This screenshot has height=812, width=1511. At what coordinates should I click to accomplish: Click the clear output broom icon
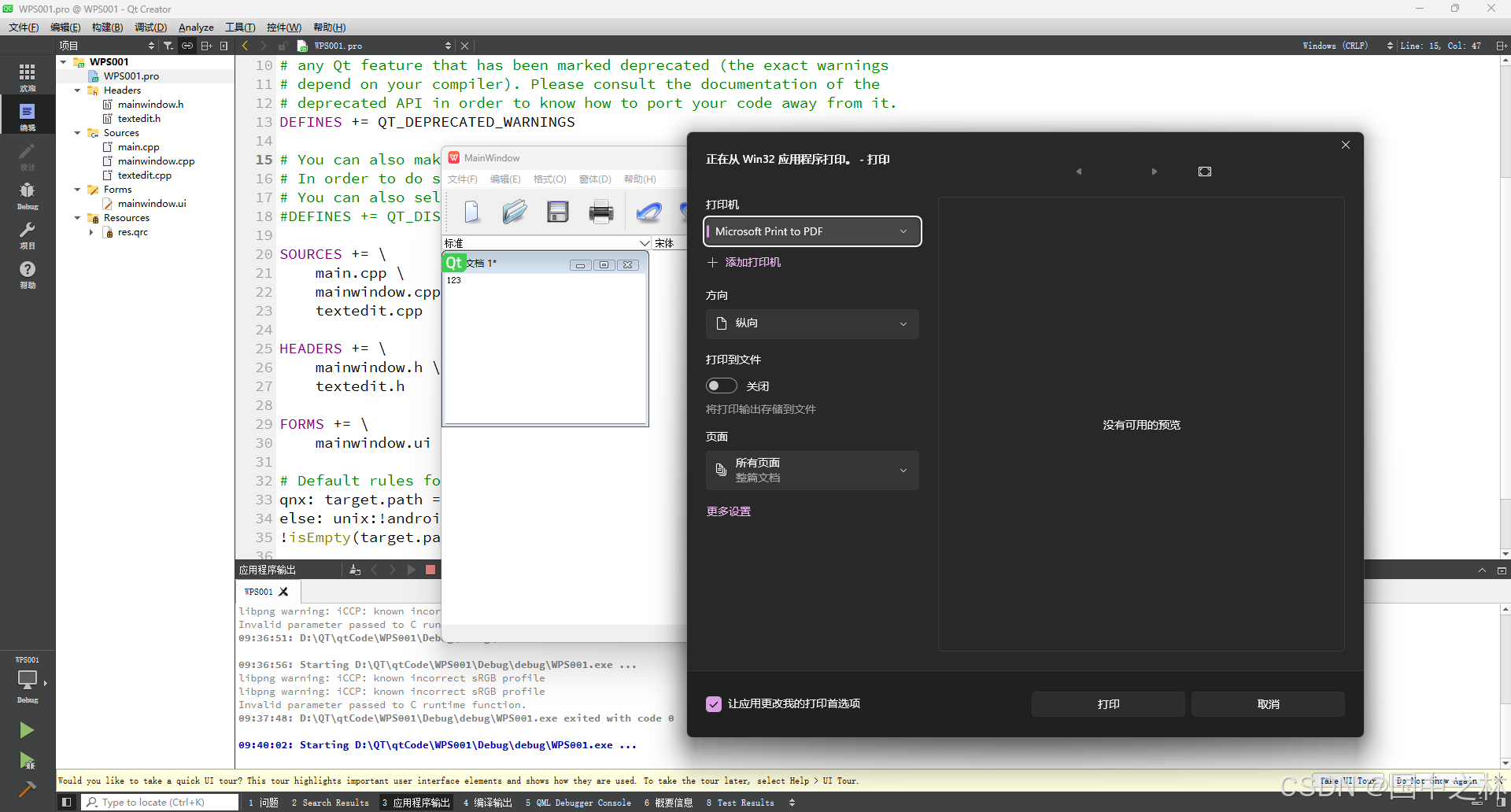click(354, 570)
